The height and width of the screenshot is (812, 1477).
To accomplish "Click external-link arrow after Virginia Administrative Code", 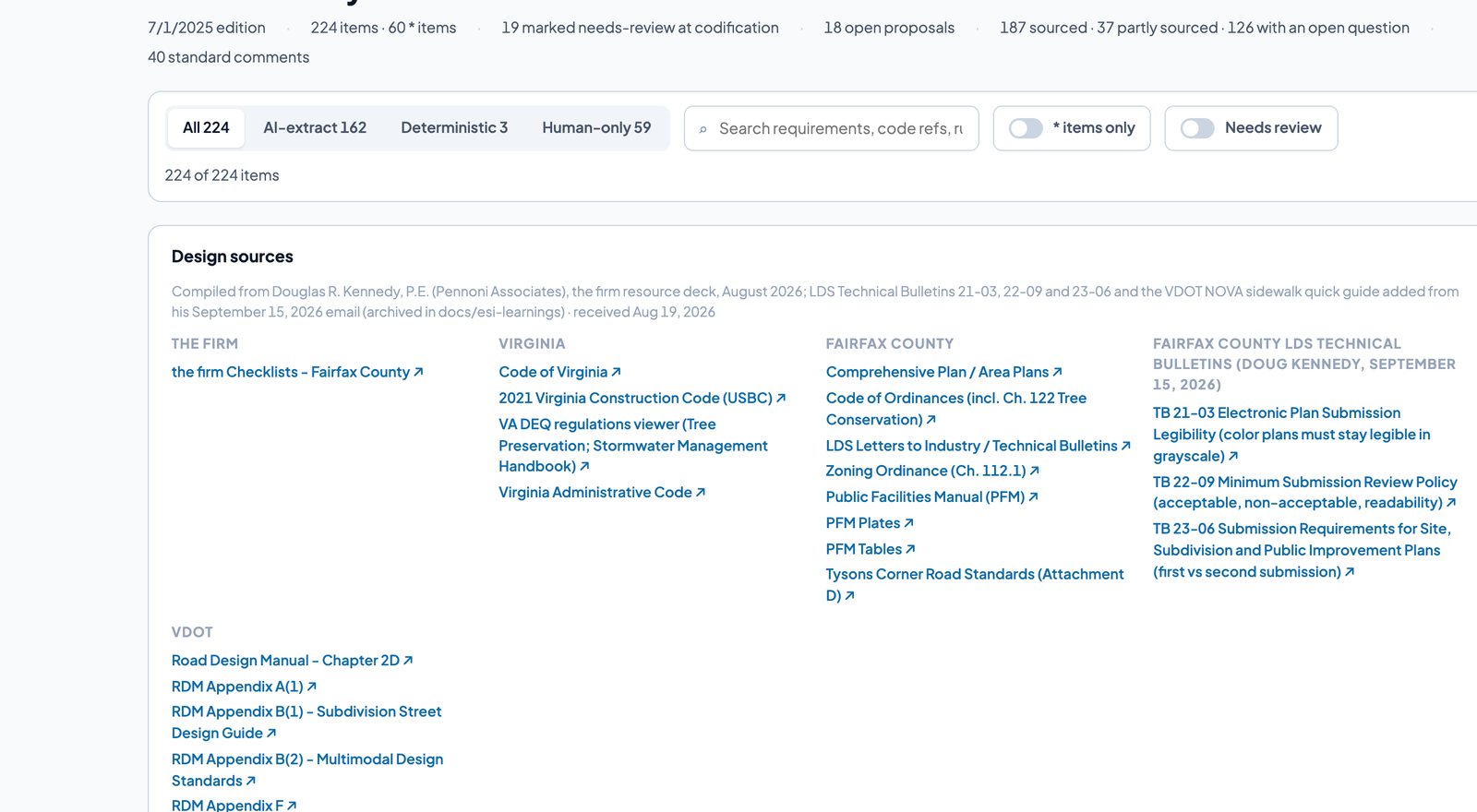I will 701,493.
